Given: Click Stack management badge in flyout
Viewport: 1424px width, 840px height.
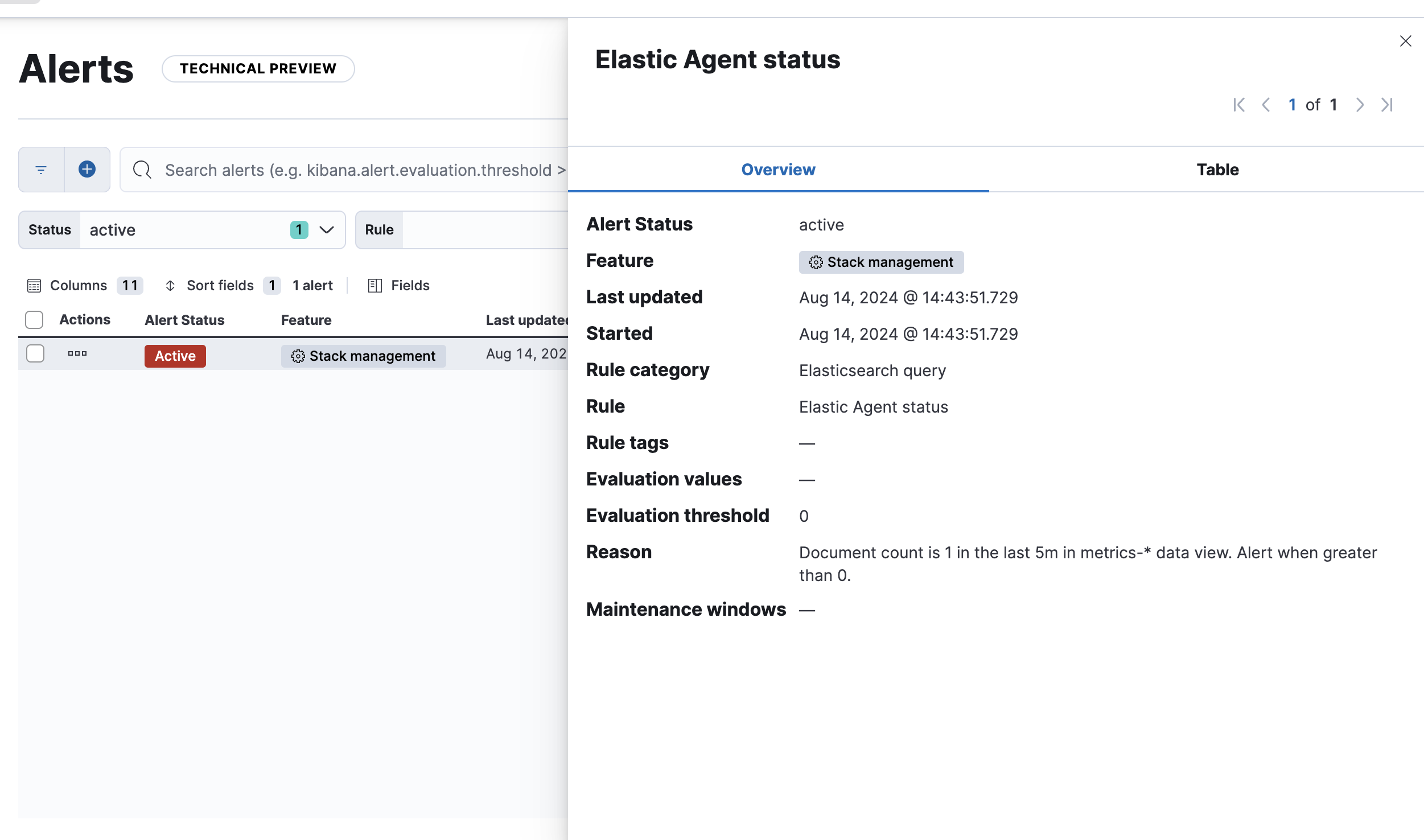Looking at the screenshot, I should tap(881, 262).
